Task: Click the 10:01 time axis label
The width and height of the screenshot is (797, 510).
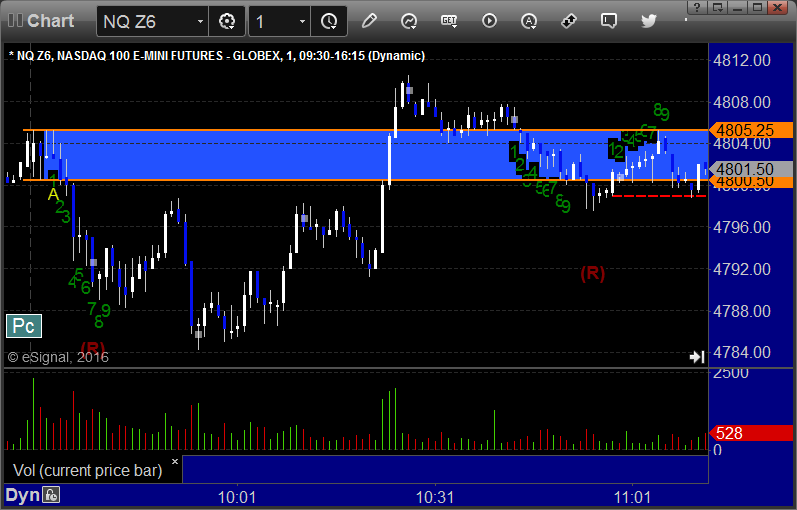Action: 237,497
